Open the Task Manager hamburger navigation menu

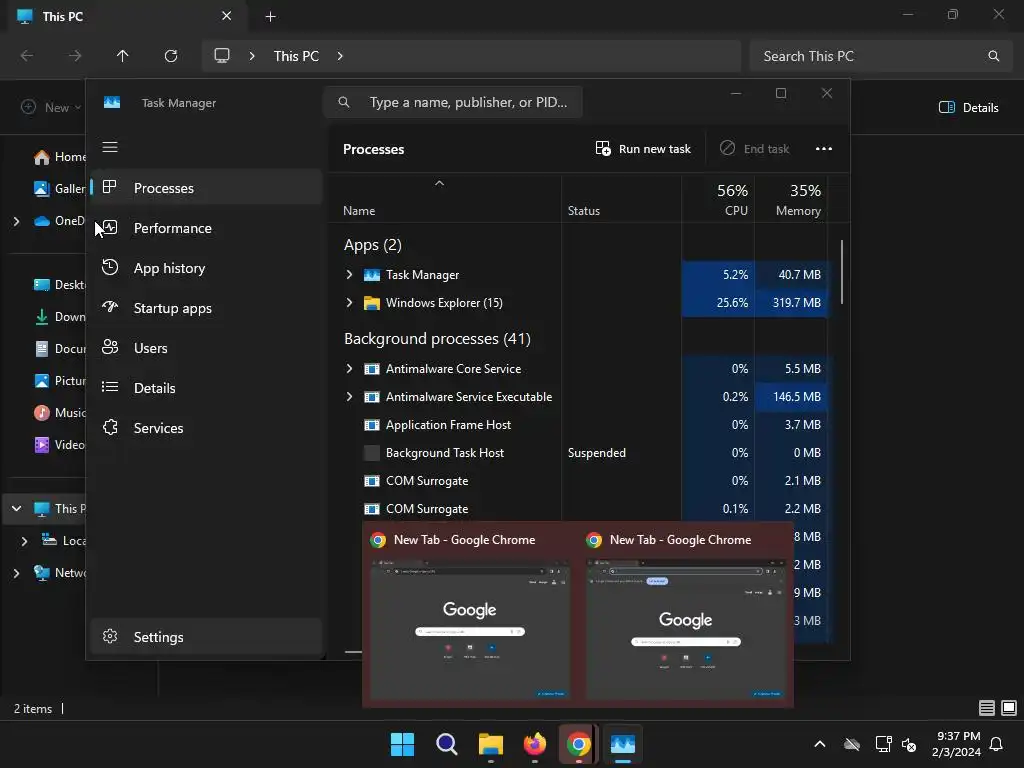(110, 148)
